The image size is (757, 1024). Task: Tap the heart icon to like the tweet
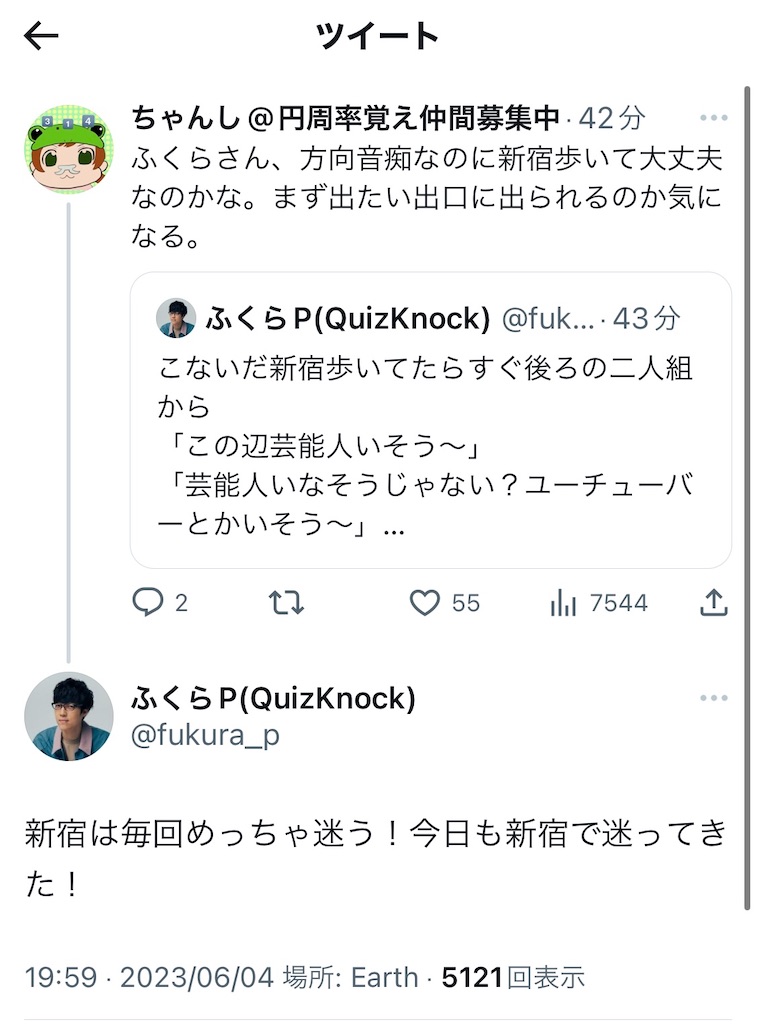[427, 602]
